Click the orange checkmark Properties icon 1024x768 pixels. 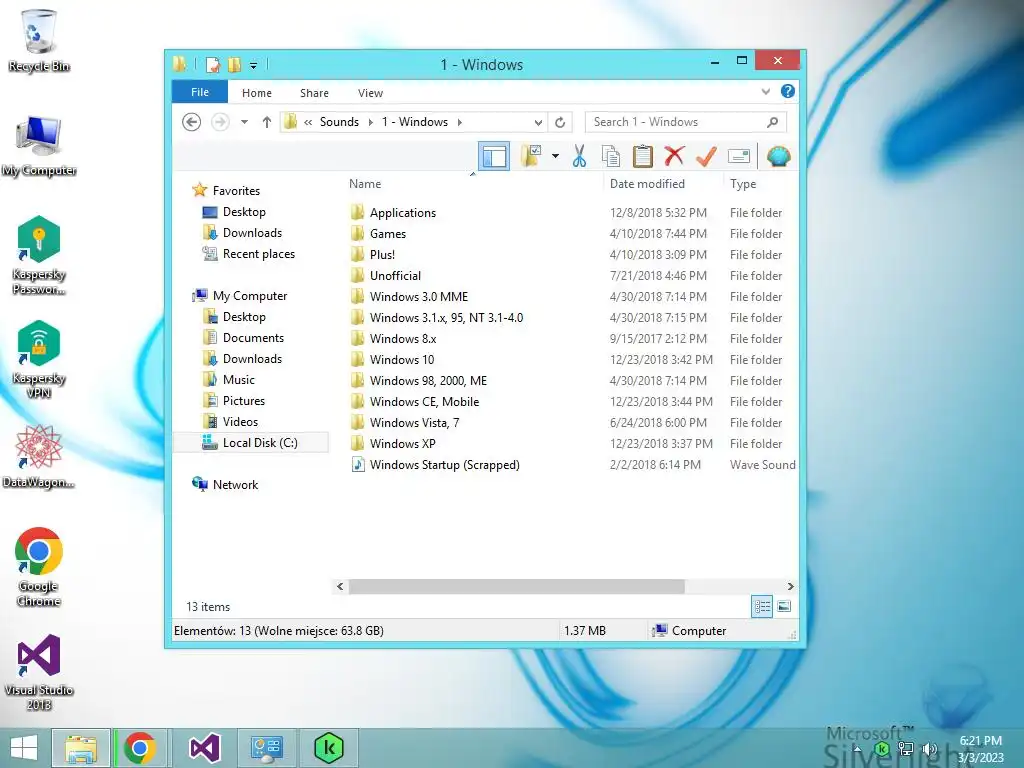[706, 157]
